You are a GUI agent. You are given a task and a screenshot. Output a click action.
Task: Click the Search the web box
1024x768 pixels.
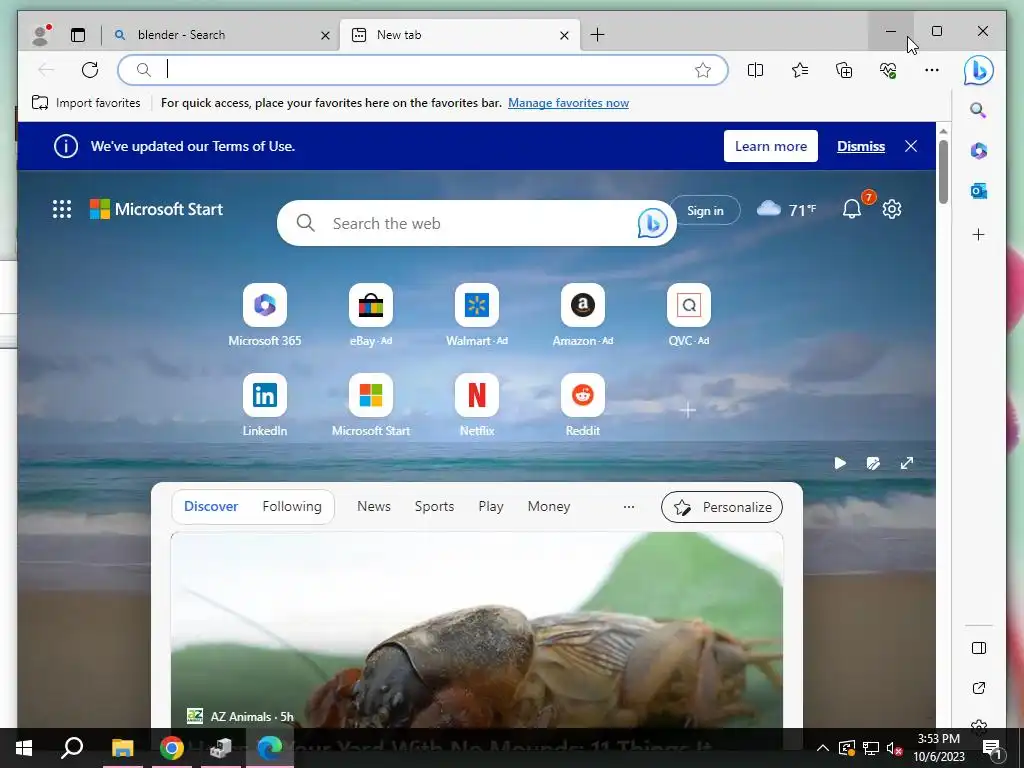tap(477, 223)
